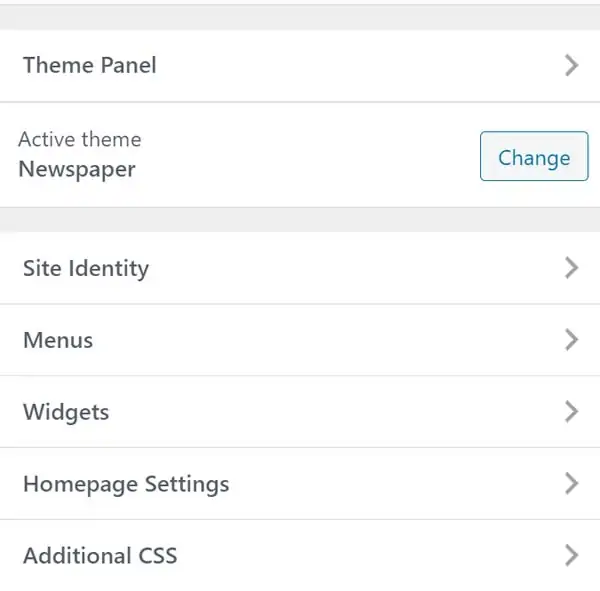Screen dimensions: 600x591
Task: Click the 'Active theme' label text
Action: (80, 139)
